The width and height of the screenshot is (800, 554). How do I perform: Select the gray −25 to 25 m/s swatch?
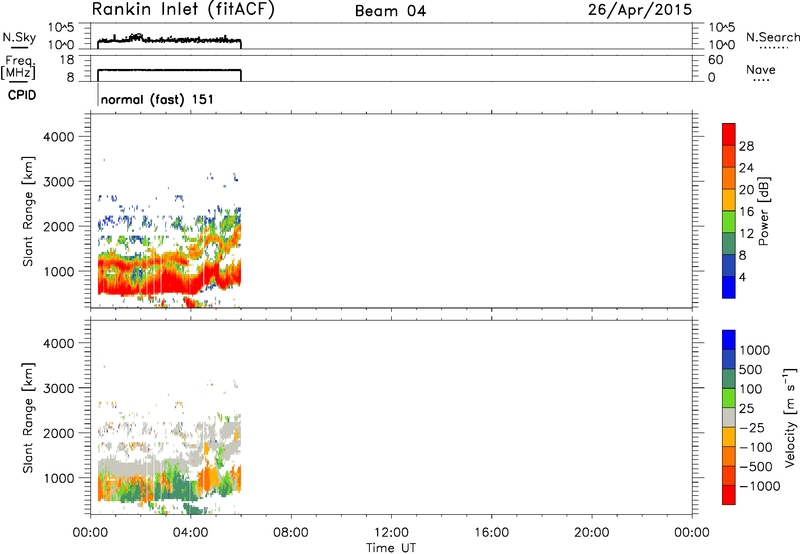click(x=729, y=417)
